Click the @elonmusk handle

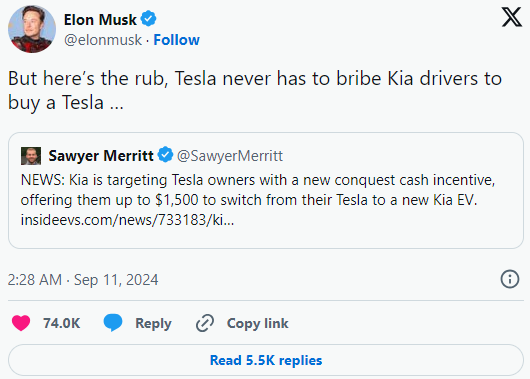coord(103,40)
